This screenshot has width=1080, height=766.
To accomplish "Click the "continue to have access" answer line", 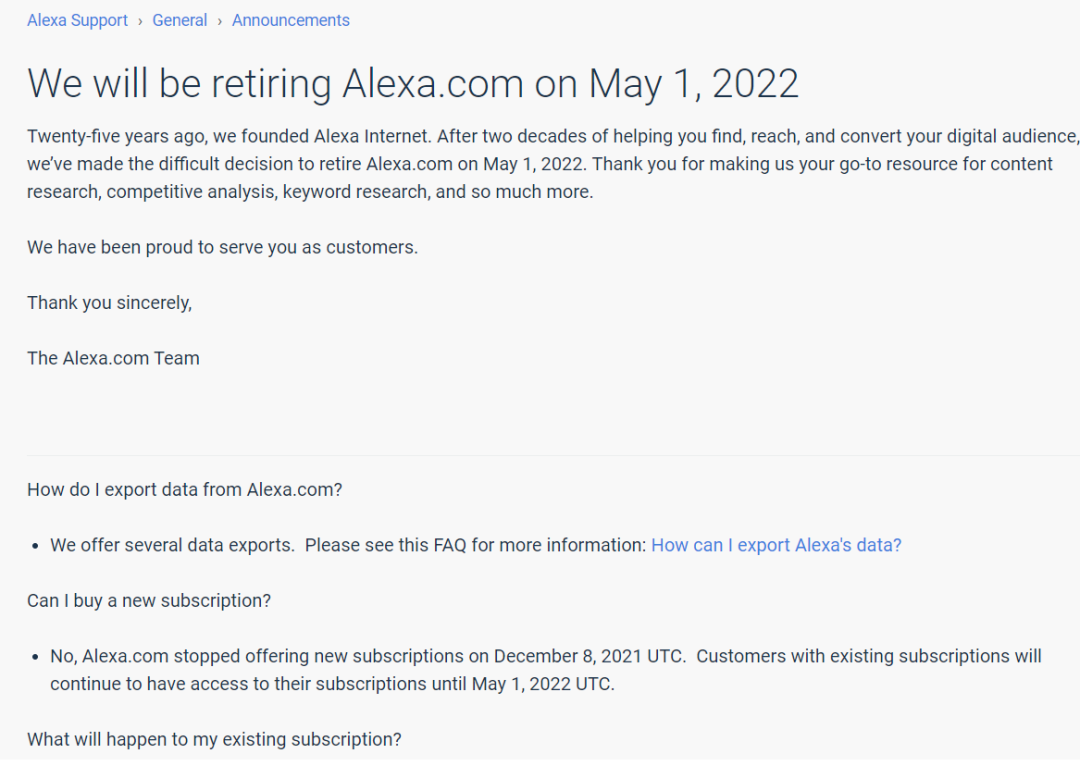I will coord(332,684).
